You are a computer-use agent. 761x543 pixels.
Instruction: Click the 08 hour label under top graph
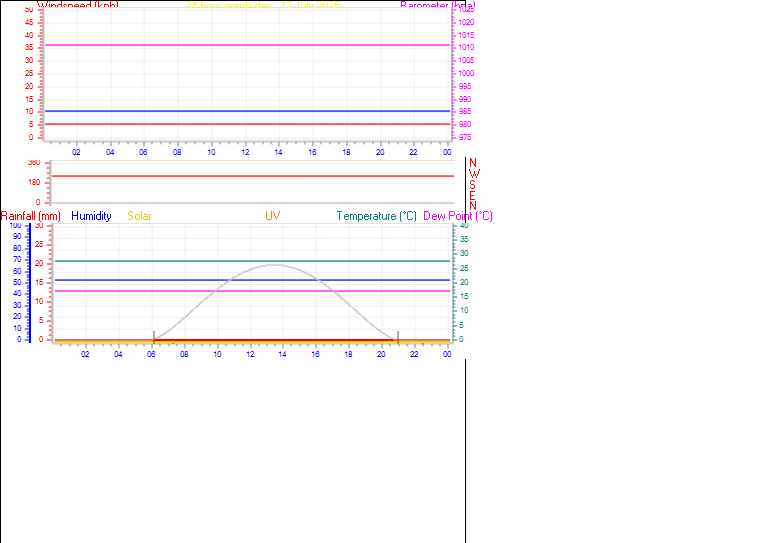[177, 152]
